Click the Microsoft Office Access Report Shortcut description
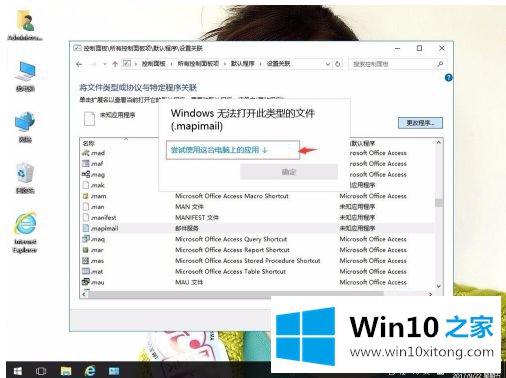 click(232, 250)
